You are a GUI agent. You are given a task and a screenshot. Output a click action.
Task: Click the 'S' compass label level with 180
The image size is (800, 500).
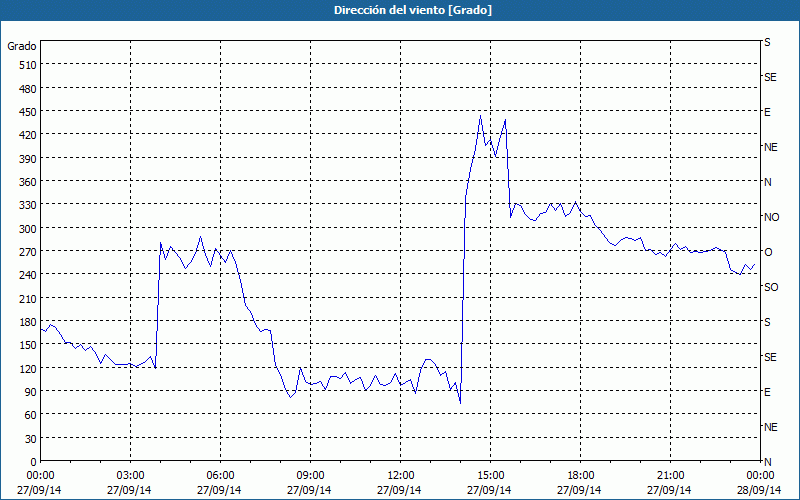click(767, 322)
